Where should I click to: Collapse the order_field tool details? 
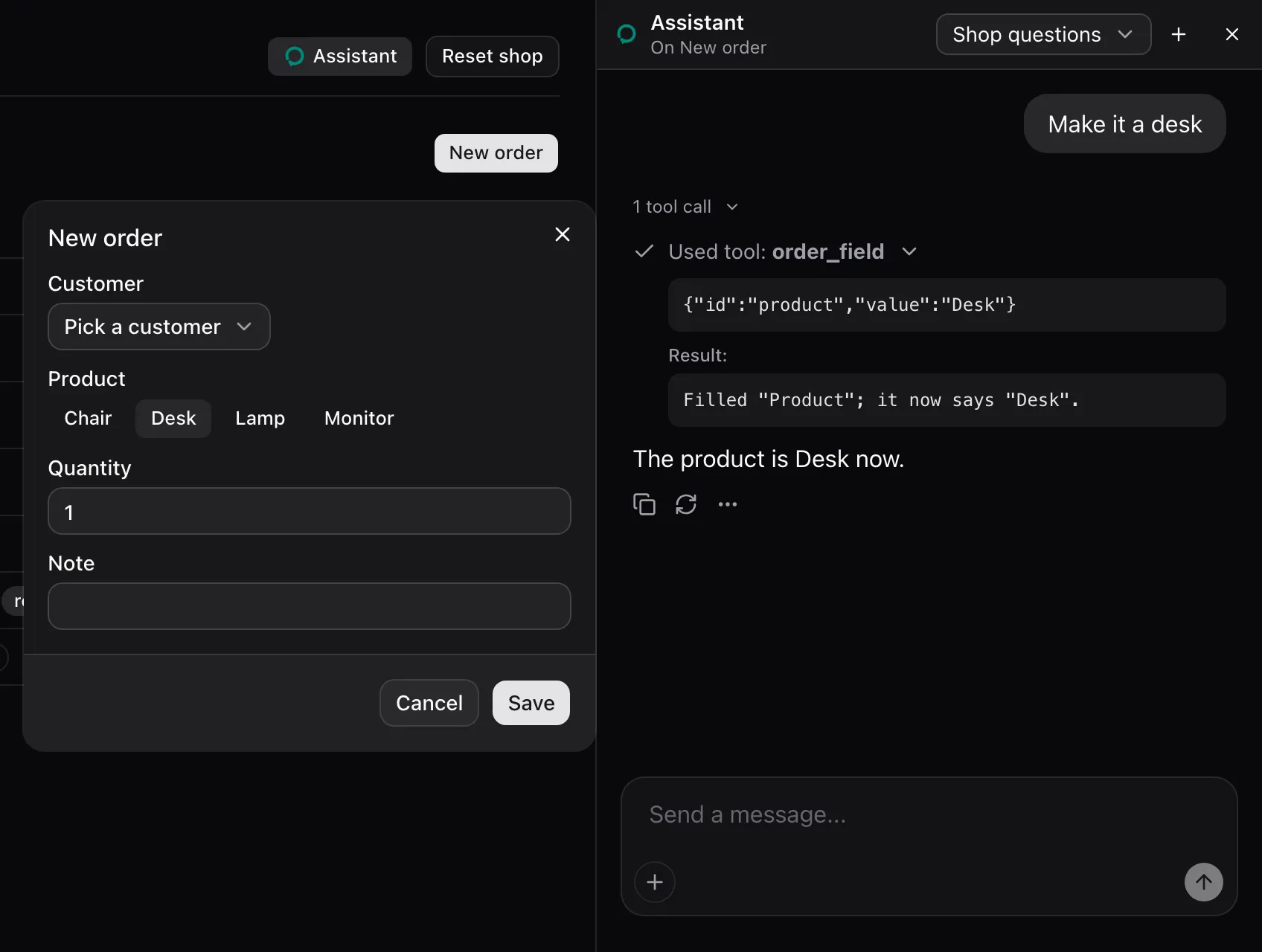(x=776, y=251)
